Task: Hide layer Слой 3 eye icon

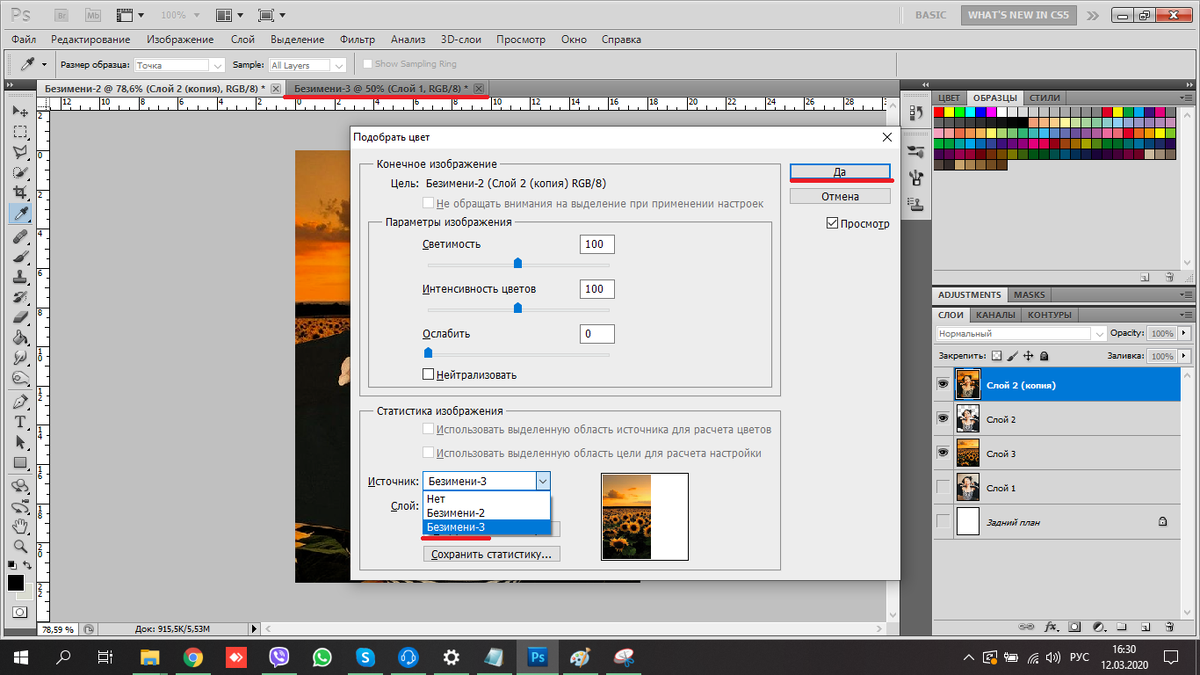Action: pos(943,453)
